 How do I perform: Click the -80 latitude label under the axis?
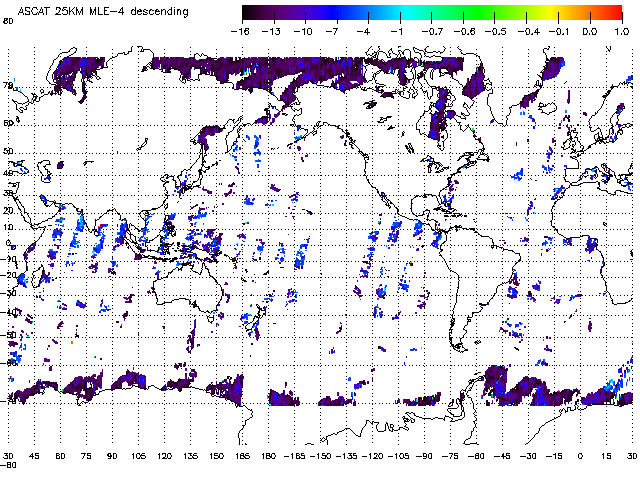[x=9, y=465]
